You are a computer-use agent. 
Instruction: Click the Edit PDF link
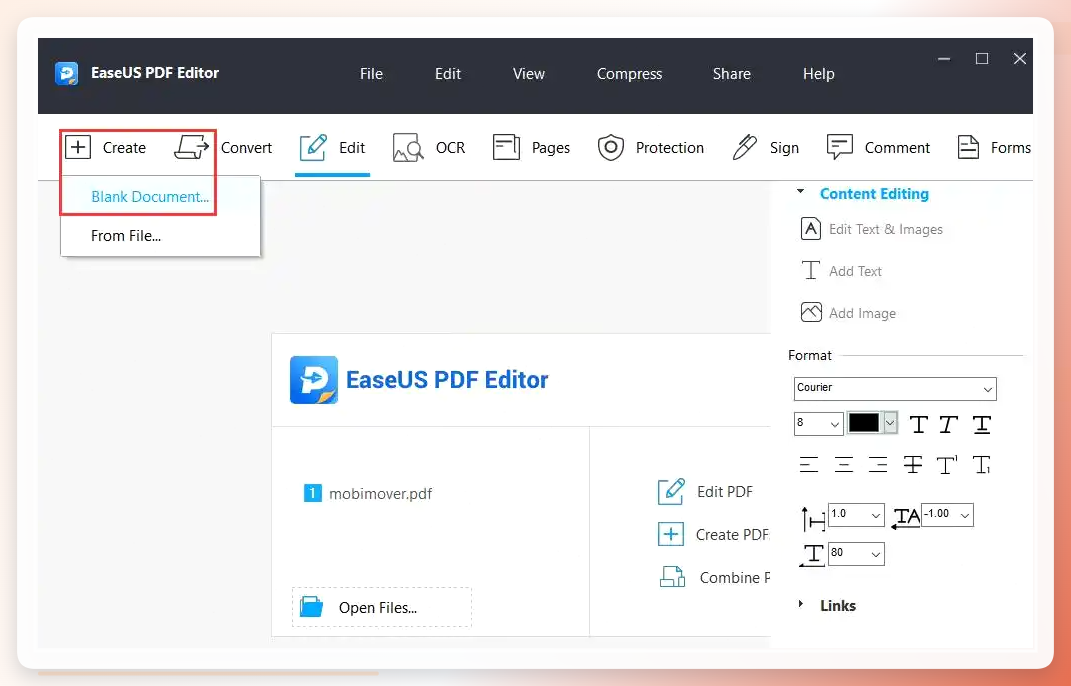725,491
